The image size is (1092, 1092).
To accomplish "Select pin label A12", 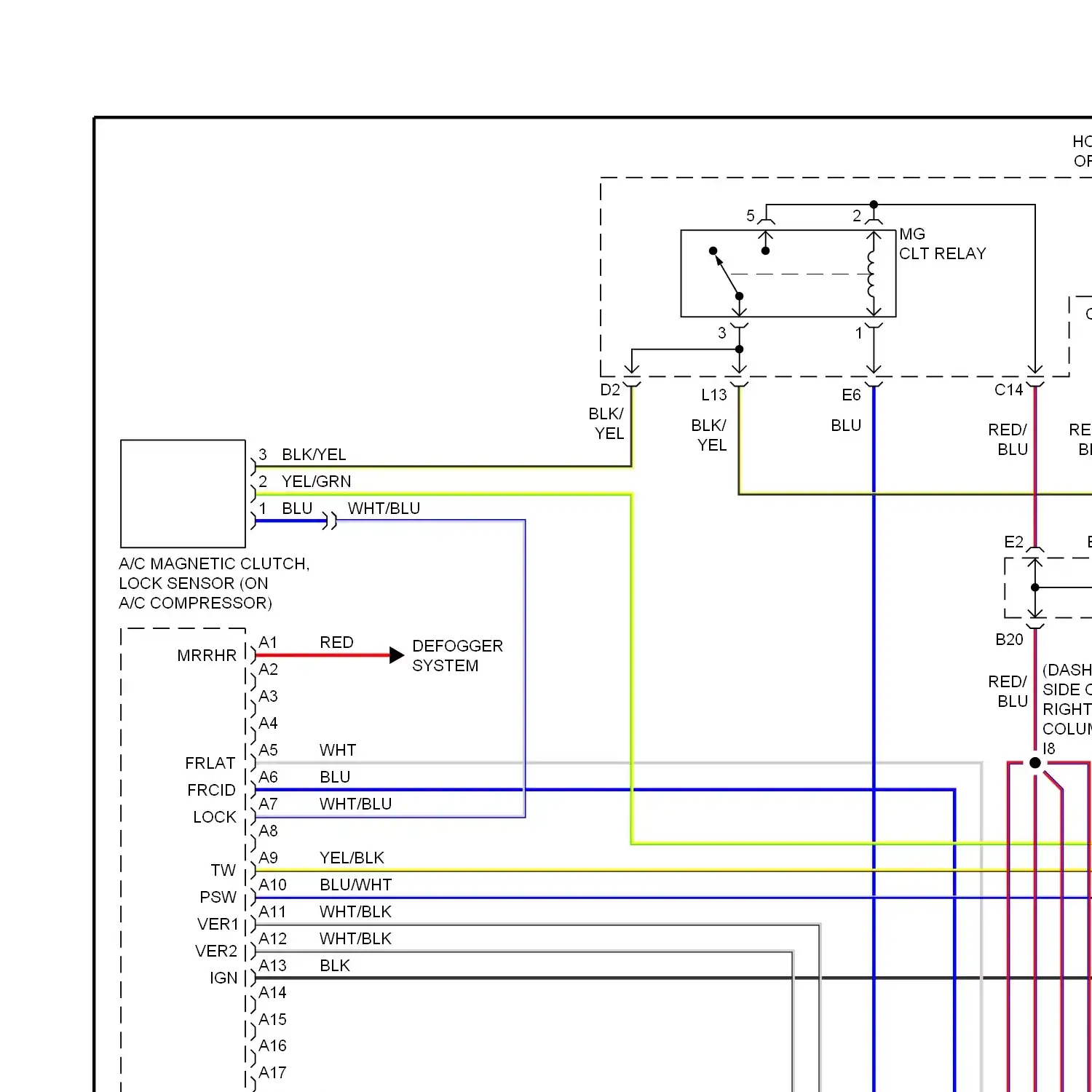I will pyautogui.click(x=272, y=938).
